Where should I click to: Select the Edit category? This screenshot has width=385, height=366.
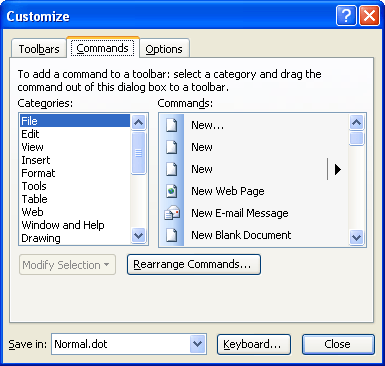click(x=75, y=134)
